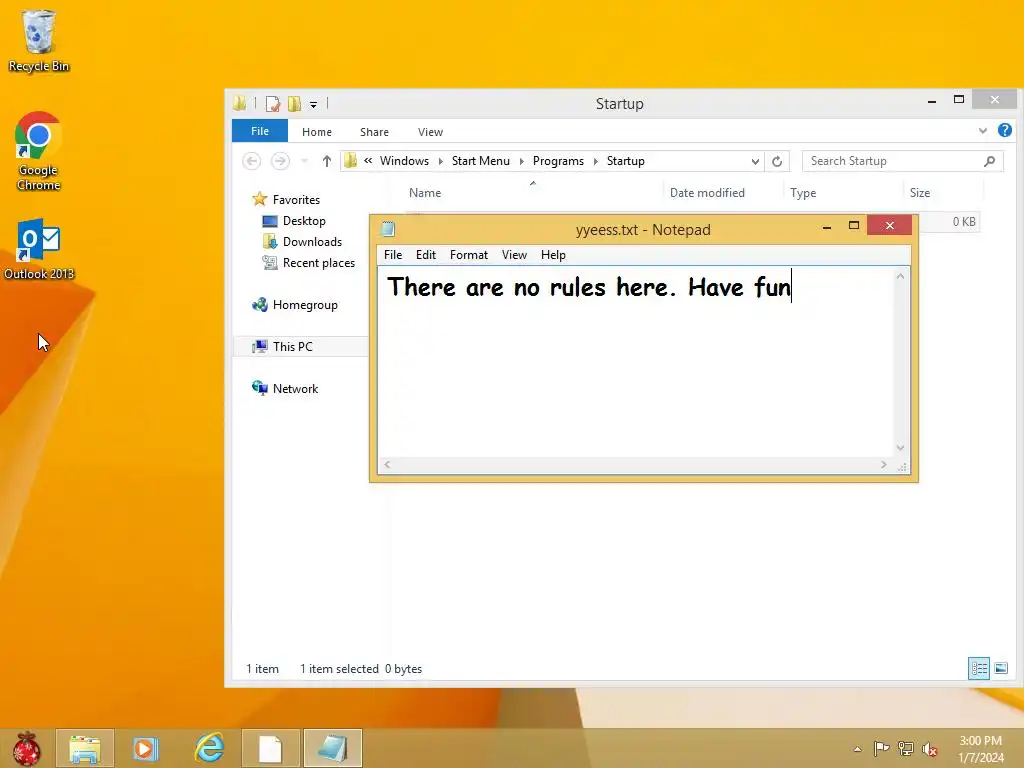Screen dimensions: 1024x768
Task: Open Notepad Format menu
Action: click(x=469, y=255)
